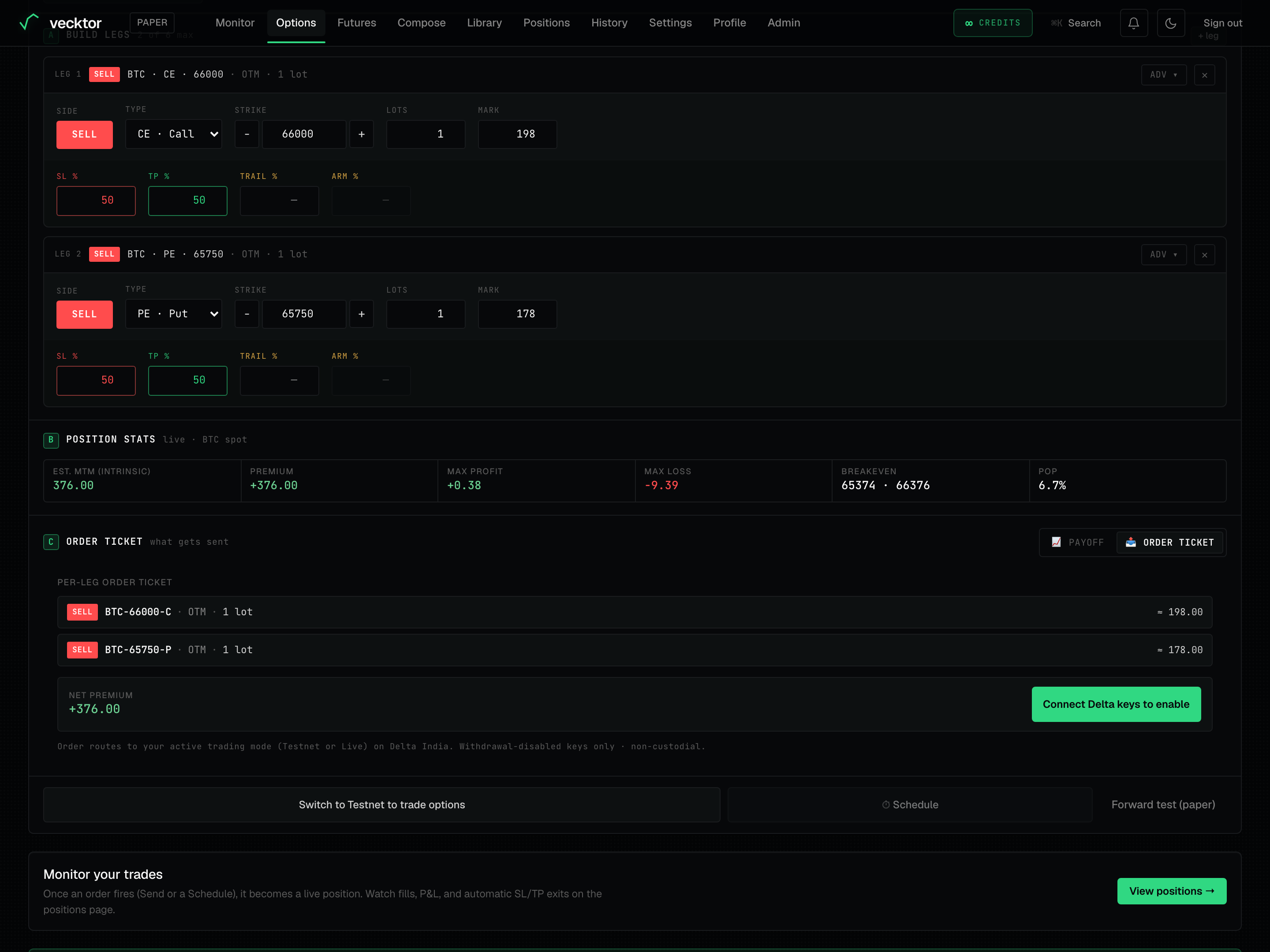Click Connect Delta keys to enable
Viewport: 1270px width, 952px height.
tap(1116, 704)
